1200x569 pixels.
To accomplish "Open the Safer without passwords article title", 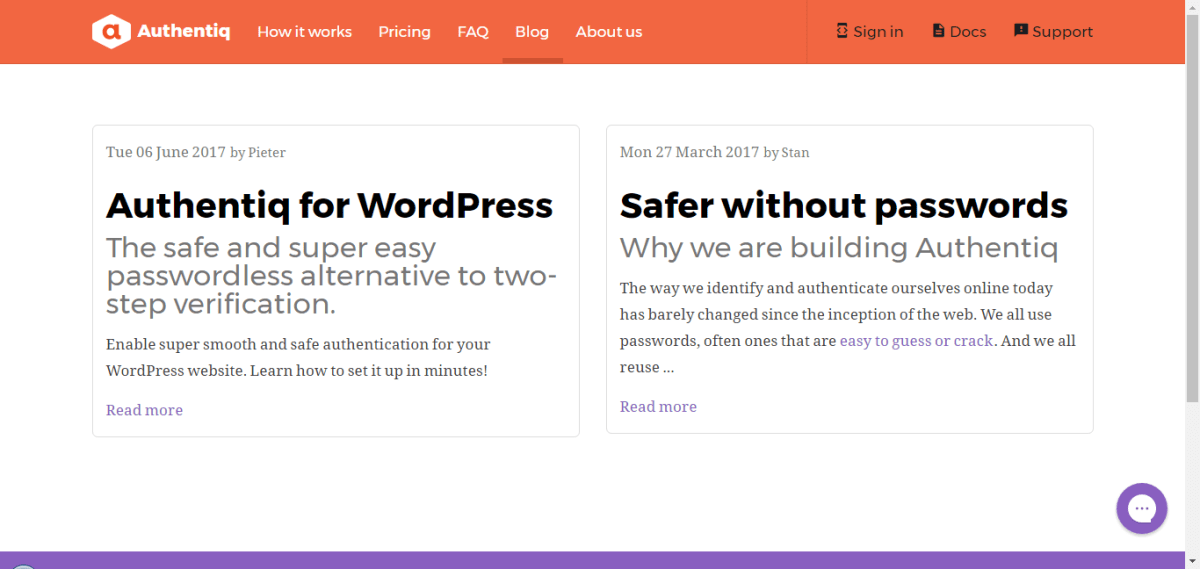I will click(x=843, y=205).
